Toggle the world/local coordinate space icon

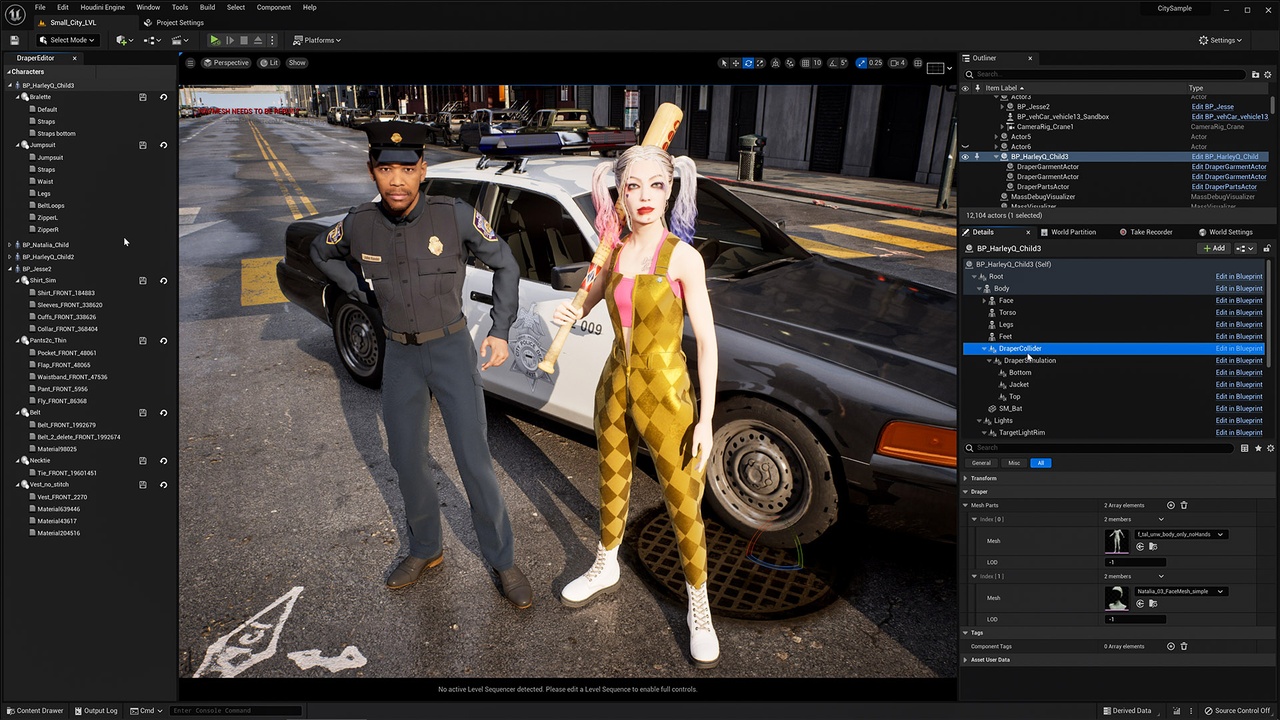[775, 63]
